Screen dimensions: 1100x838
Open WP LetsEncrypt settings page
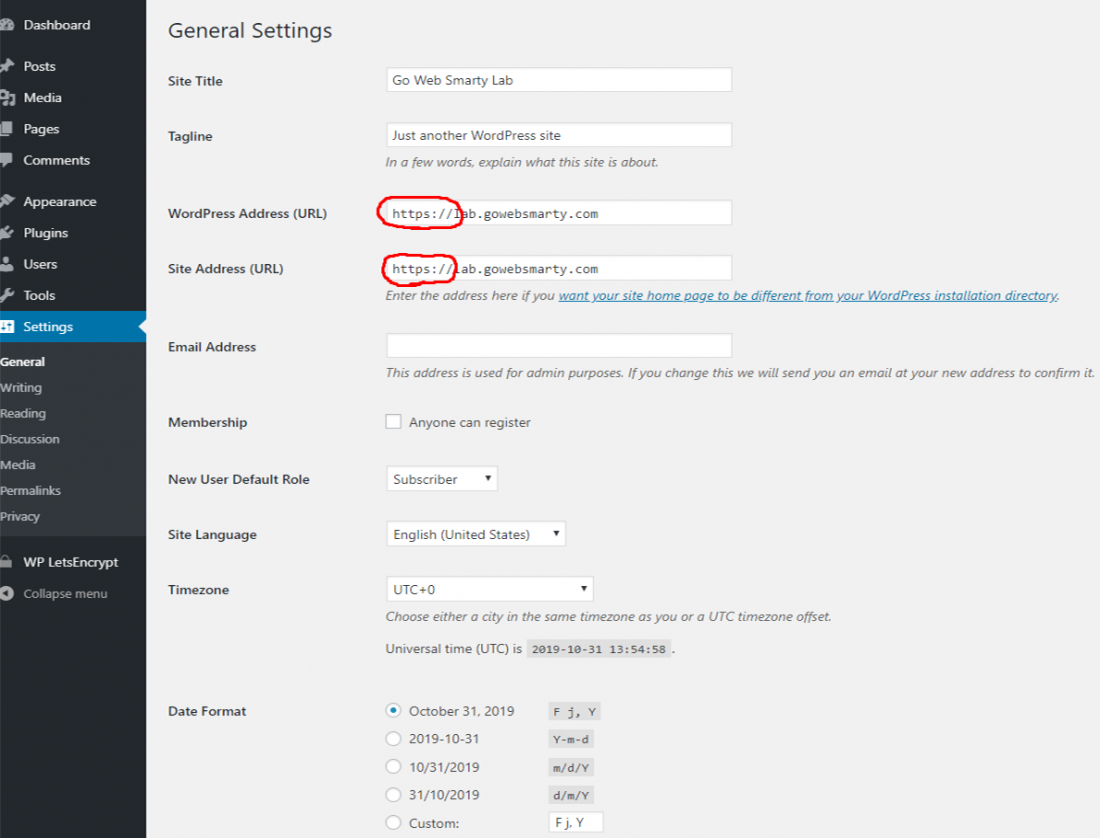pos(71,562)
